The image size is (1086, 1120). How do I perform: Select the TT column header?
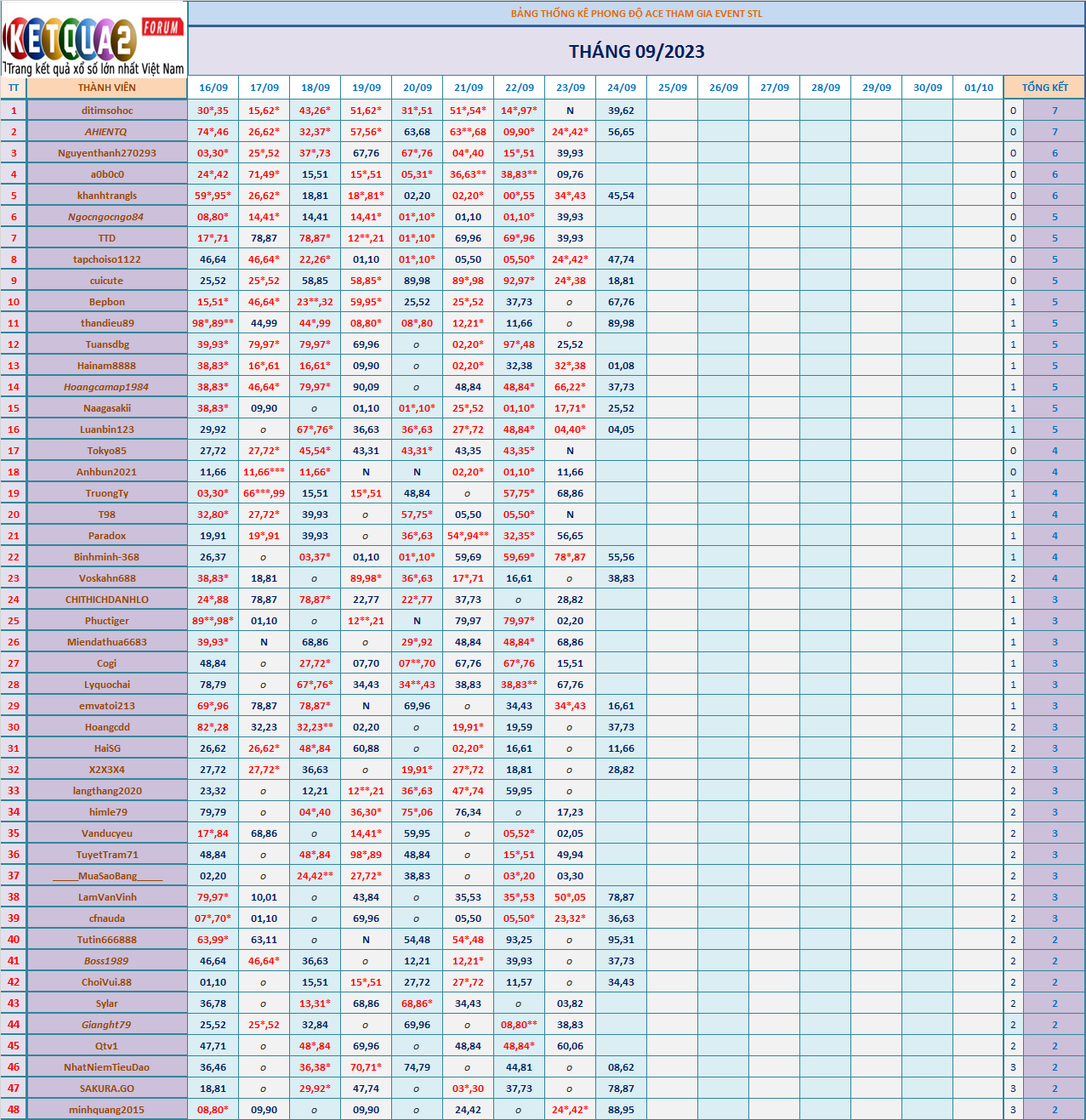pos(14,88)
